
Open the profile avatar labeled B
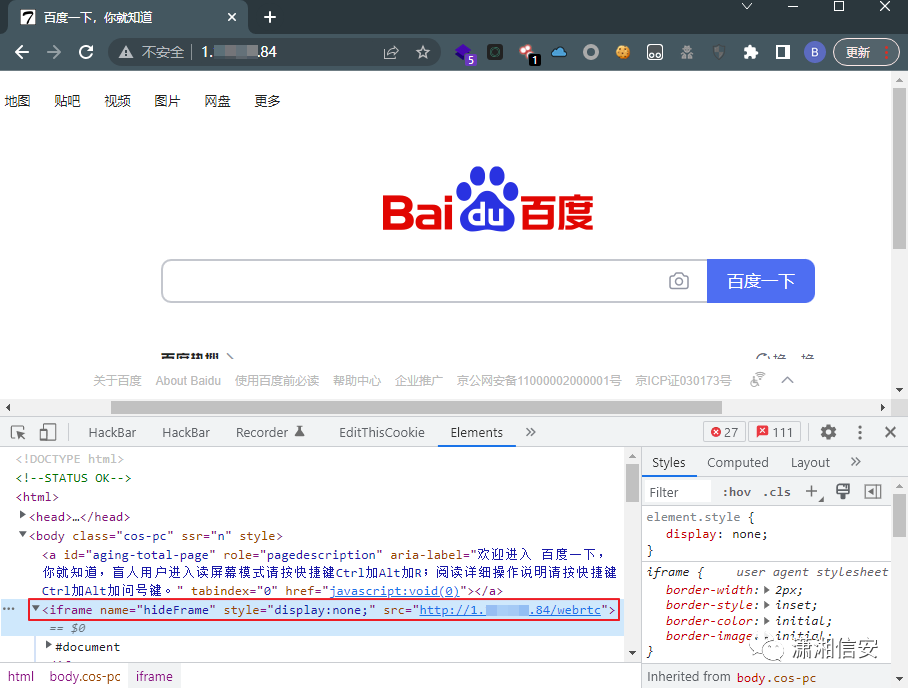click(815, 53)
